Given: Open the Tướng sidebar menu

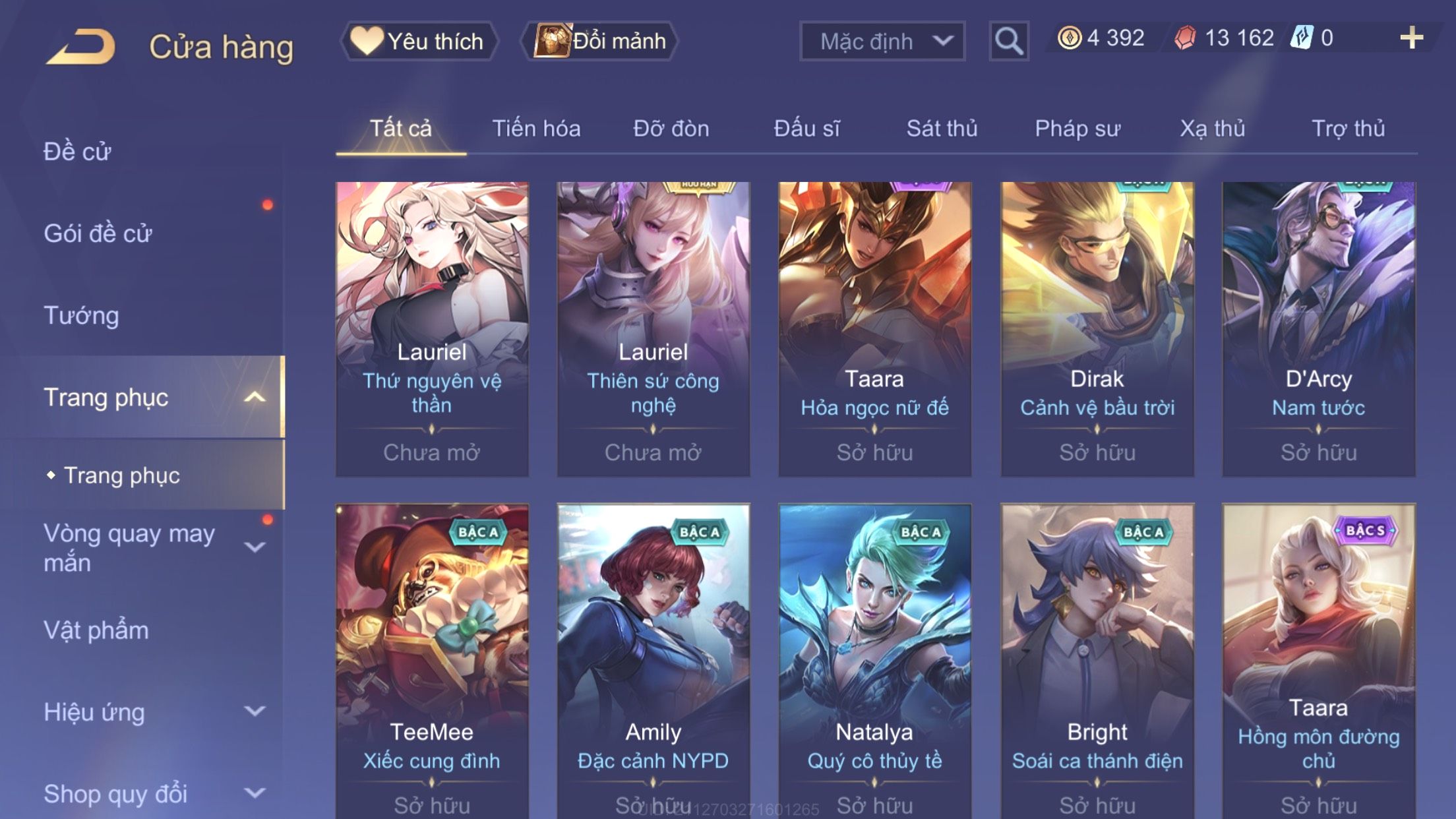Looking at the screenshot, I should click(81, 315).
